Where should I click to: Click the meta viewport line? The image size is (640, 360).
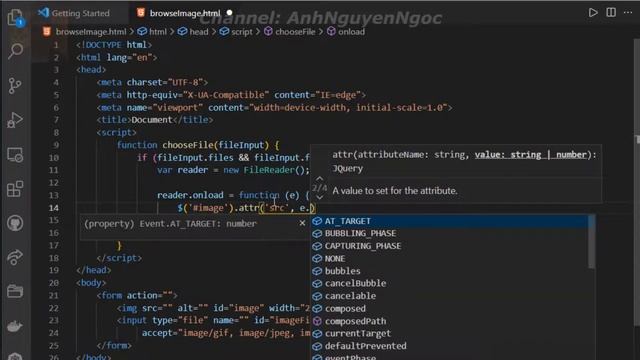274,108
